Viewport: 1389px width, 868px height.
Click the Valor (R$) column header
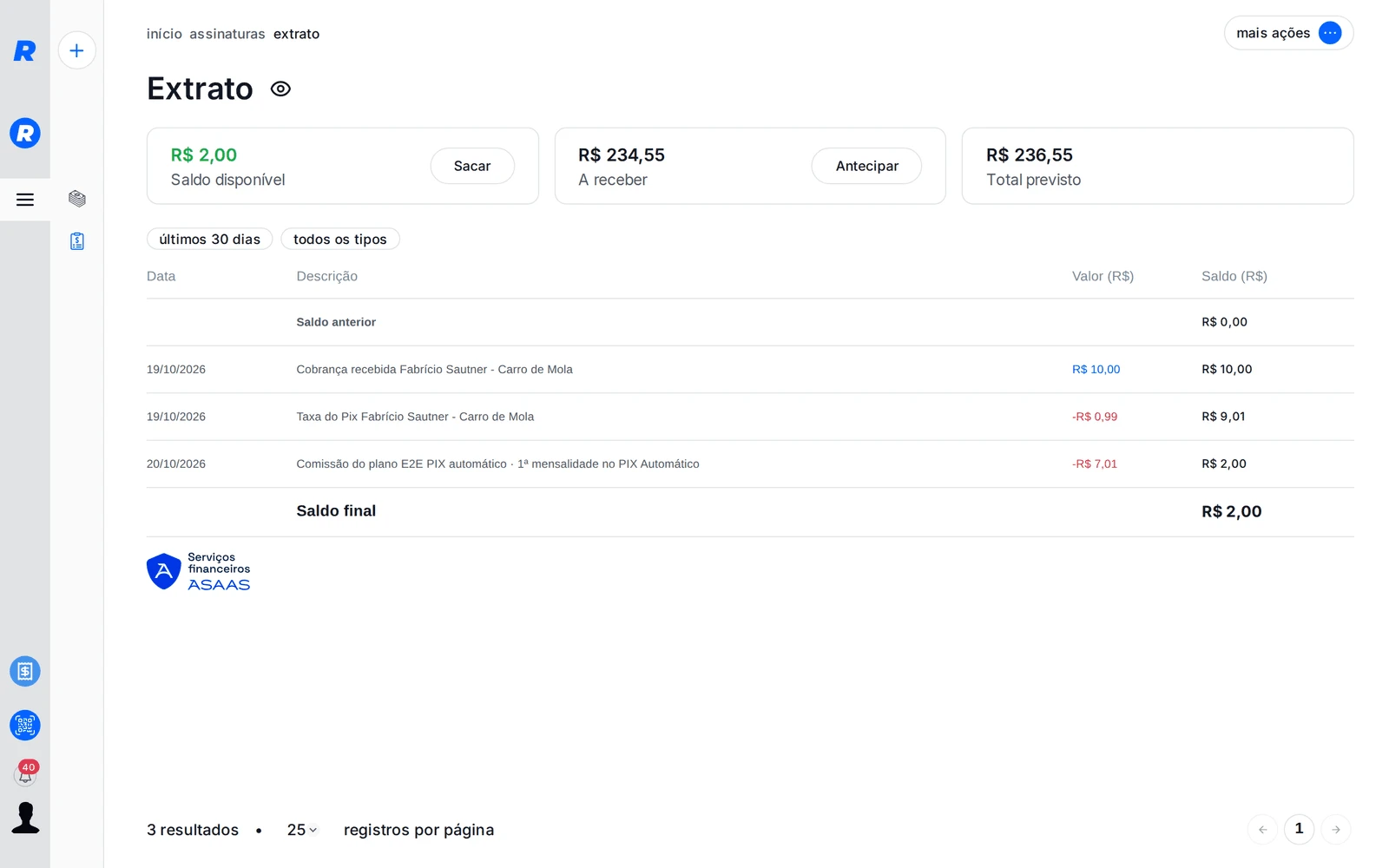pyautogui.click(x=1103, y=276)
